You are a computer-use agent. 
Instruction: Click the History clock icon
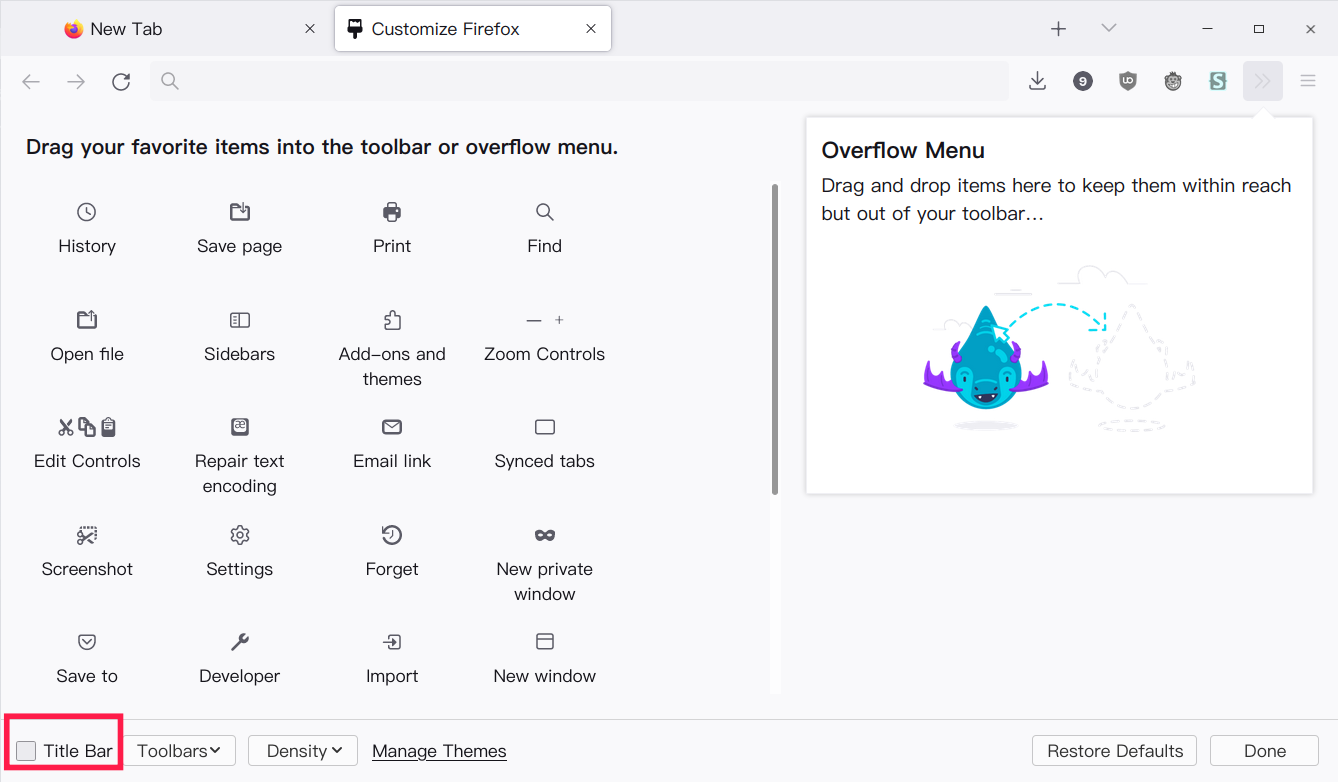[87, 212]
